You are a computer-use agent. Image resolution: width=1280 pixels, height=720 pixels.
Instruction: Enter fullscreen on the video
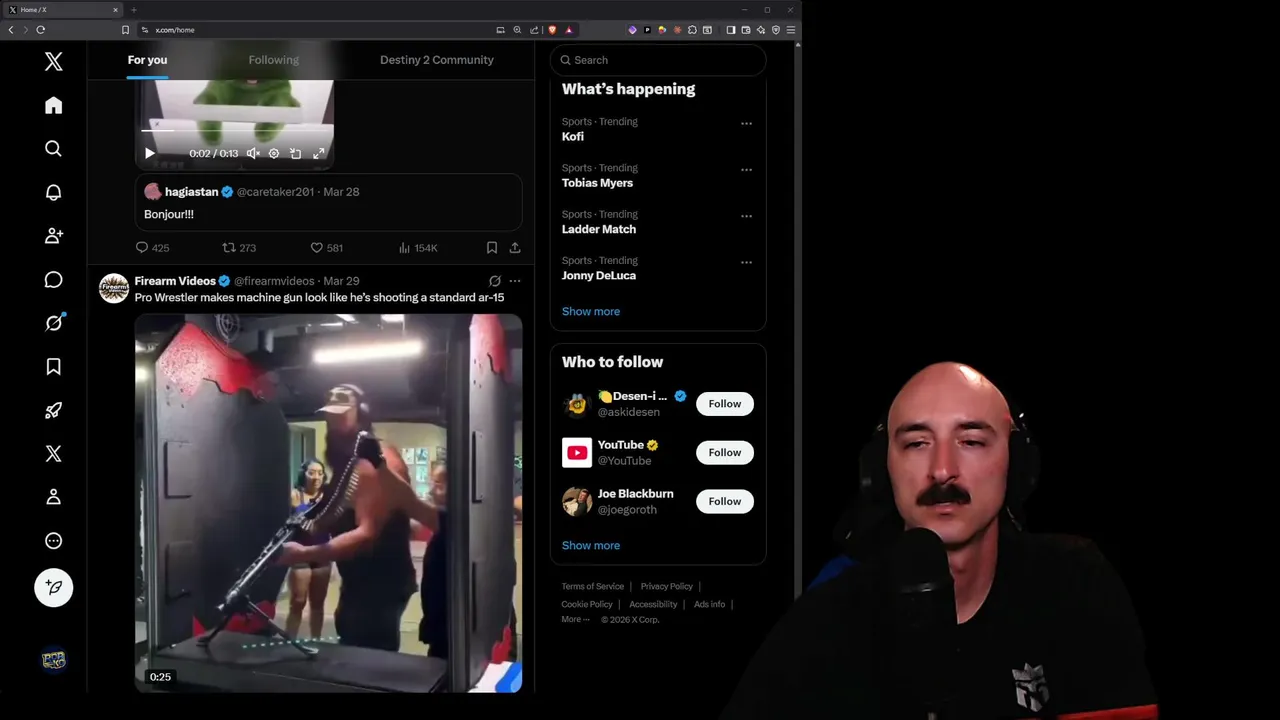click(x=319, y=153)
